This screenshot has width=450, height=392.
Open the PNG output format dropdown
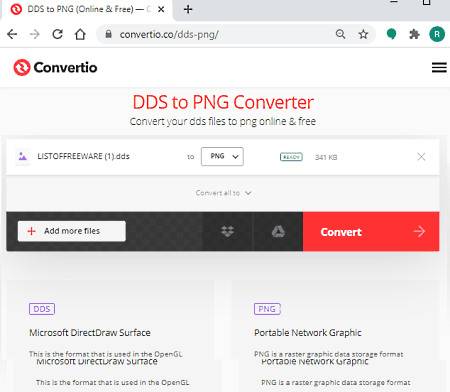pos(222,156)
